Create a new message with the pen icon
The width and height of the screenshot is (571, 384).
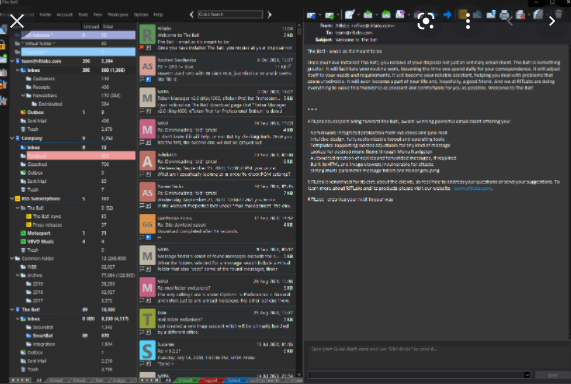pyautogui.click(x=349, y=15)
